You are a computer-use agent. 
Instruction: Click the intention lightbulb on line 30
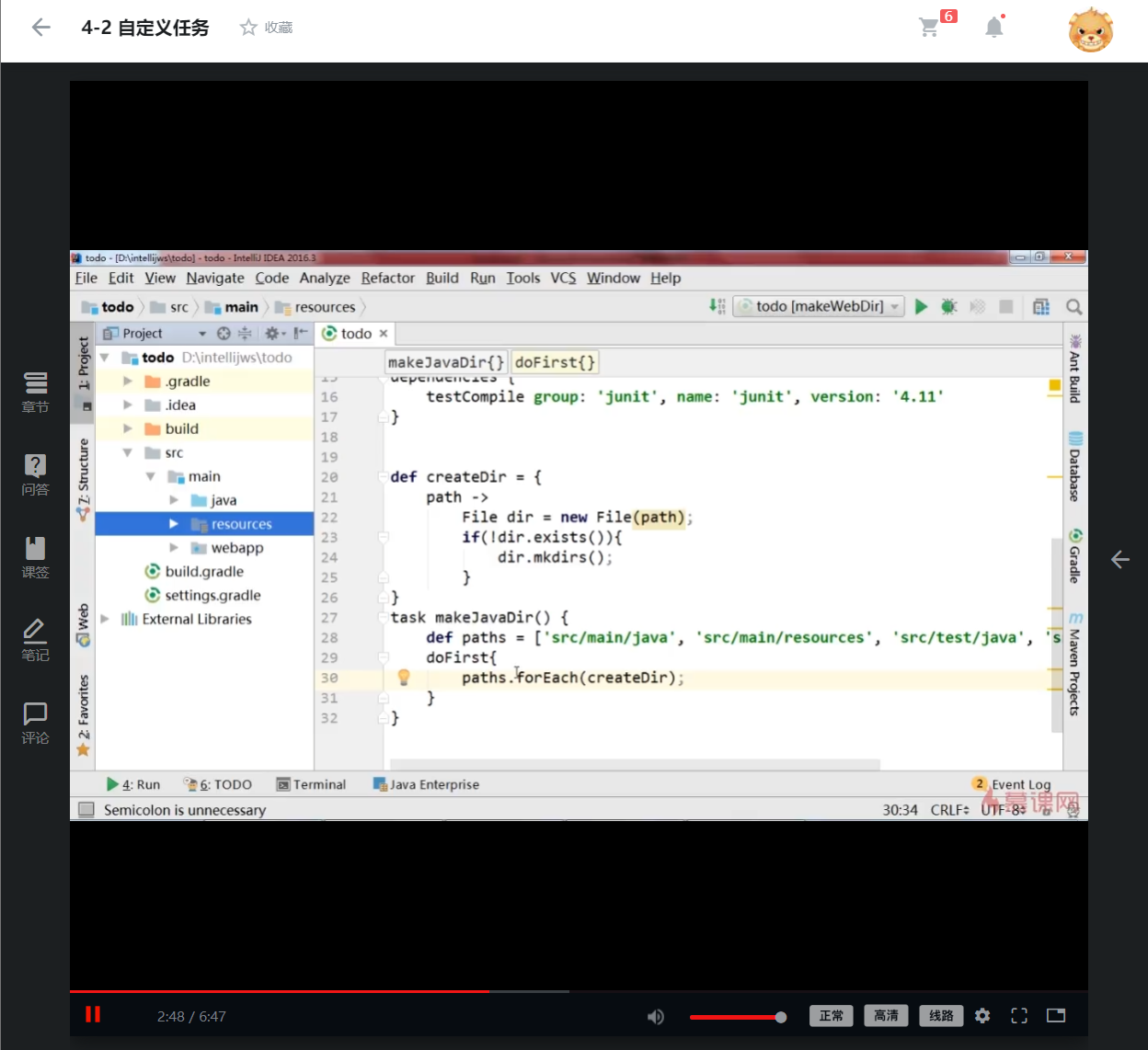[x=403, y=678]
